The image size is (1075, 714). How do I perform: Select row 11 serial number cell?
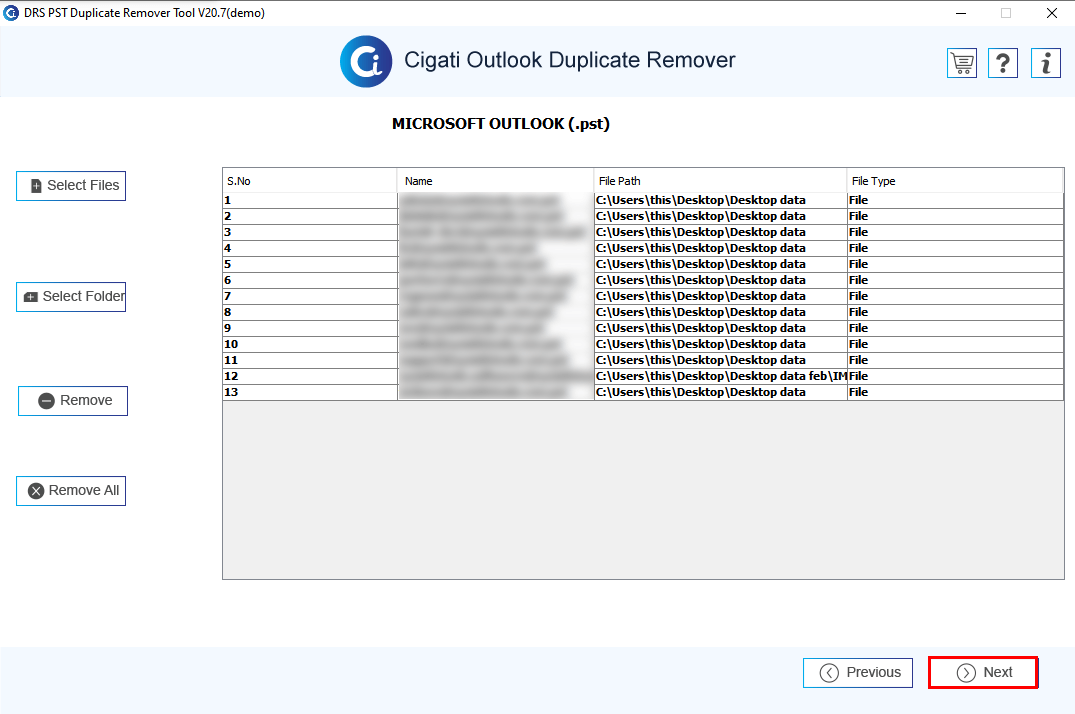(310, 360)
